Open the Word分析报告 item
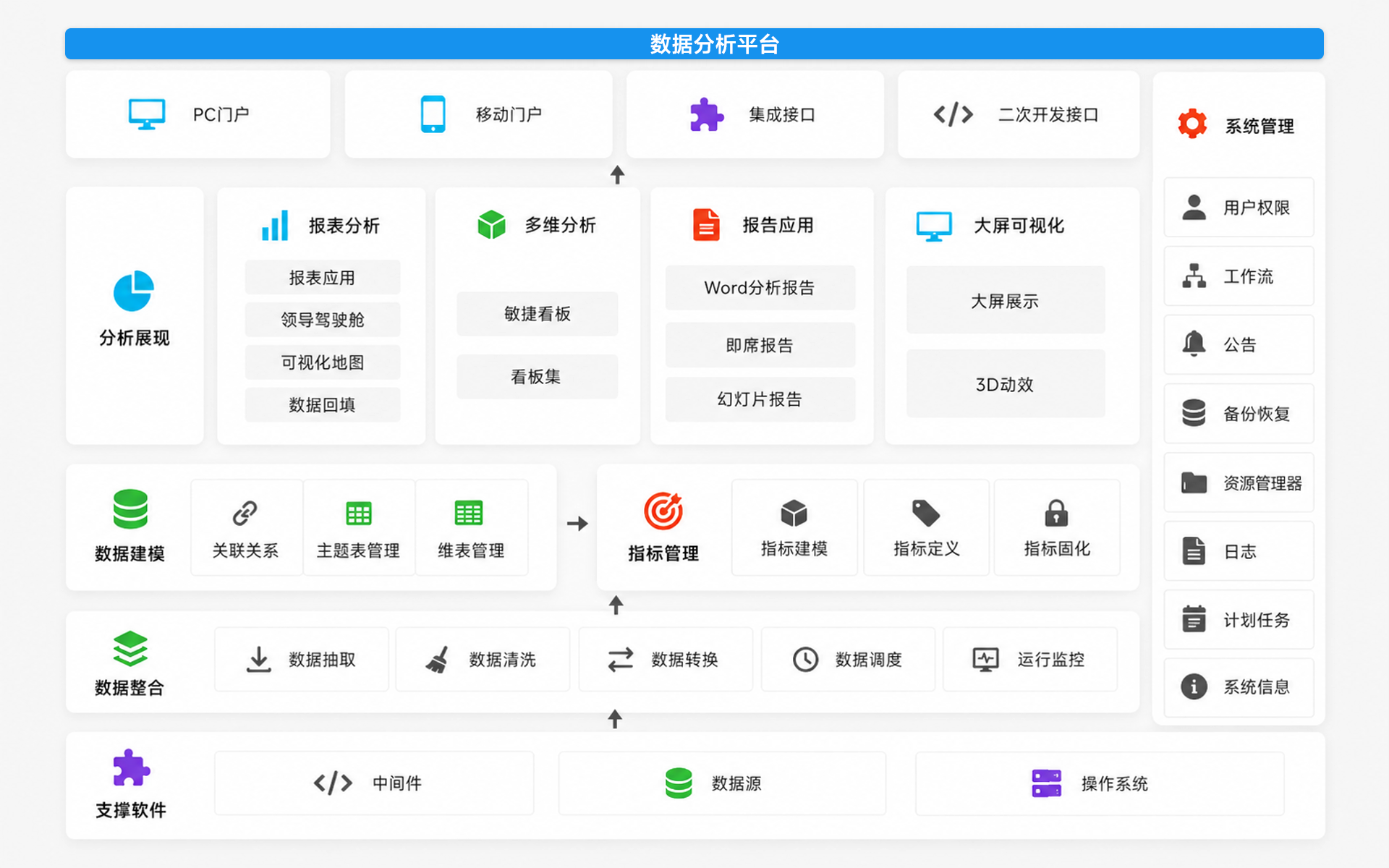The image size is (1389, 868). tap(760, 288)
